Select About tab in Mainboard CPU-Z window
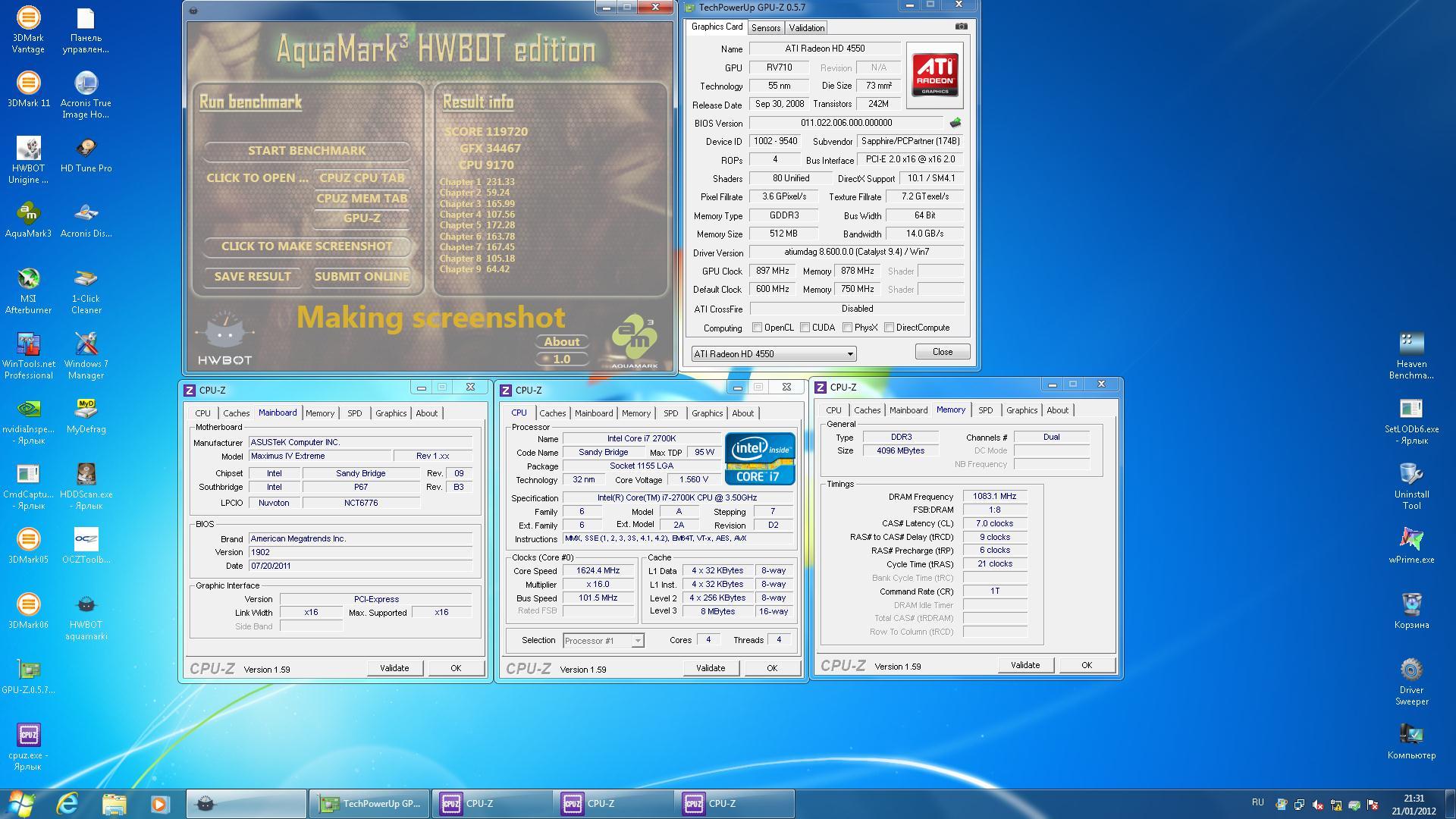The width and height of the screenshot is (1456, 819). coord(426,413)
